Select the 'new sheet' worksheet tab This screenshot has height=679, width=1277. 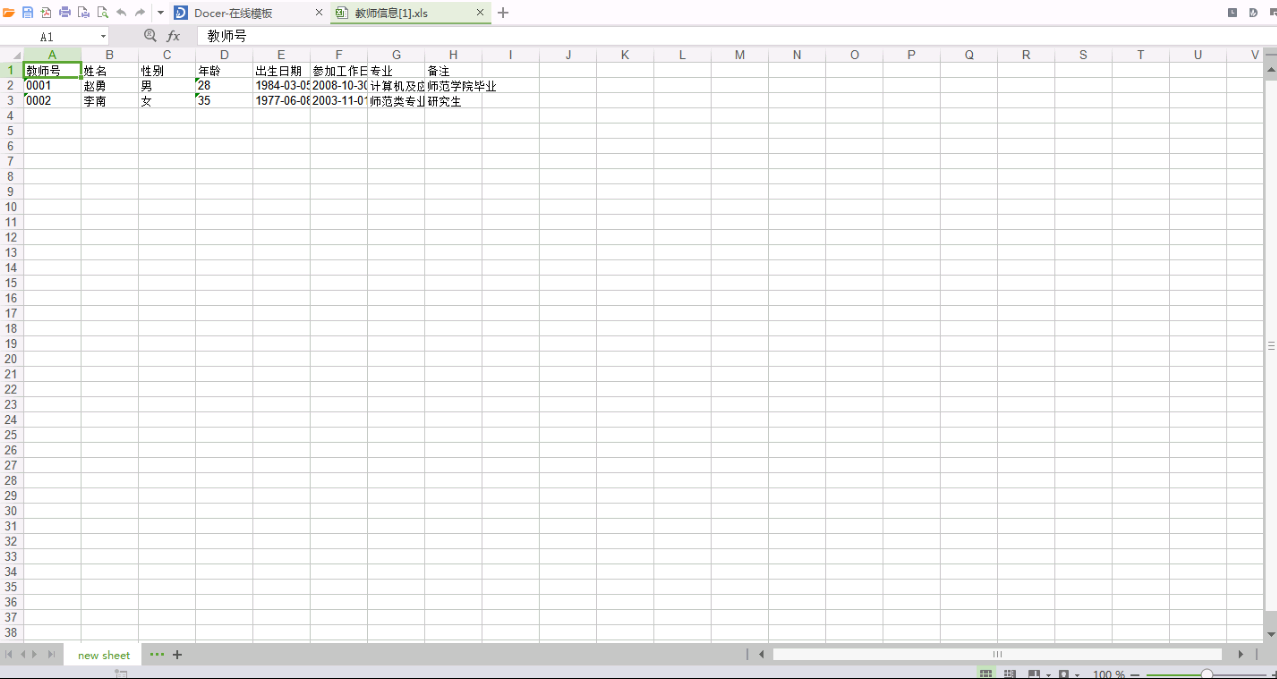click(x=104, y=655)
